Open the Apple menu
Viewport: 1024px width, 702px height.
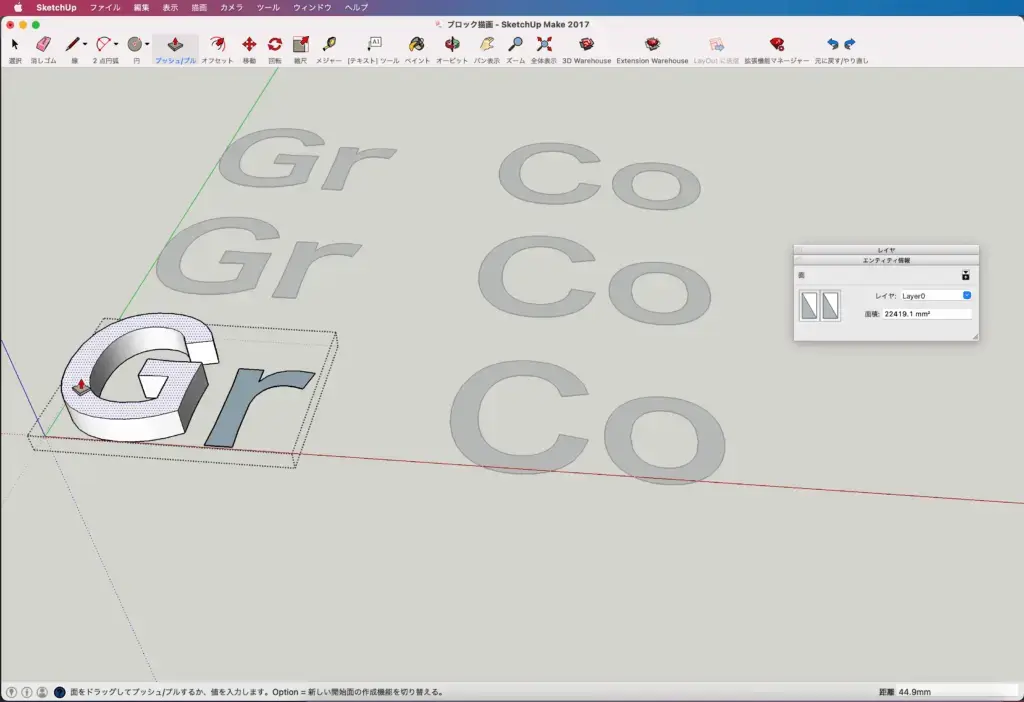pos(18,7)
